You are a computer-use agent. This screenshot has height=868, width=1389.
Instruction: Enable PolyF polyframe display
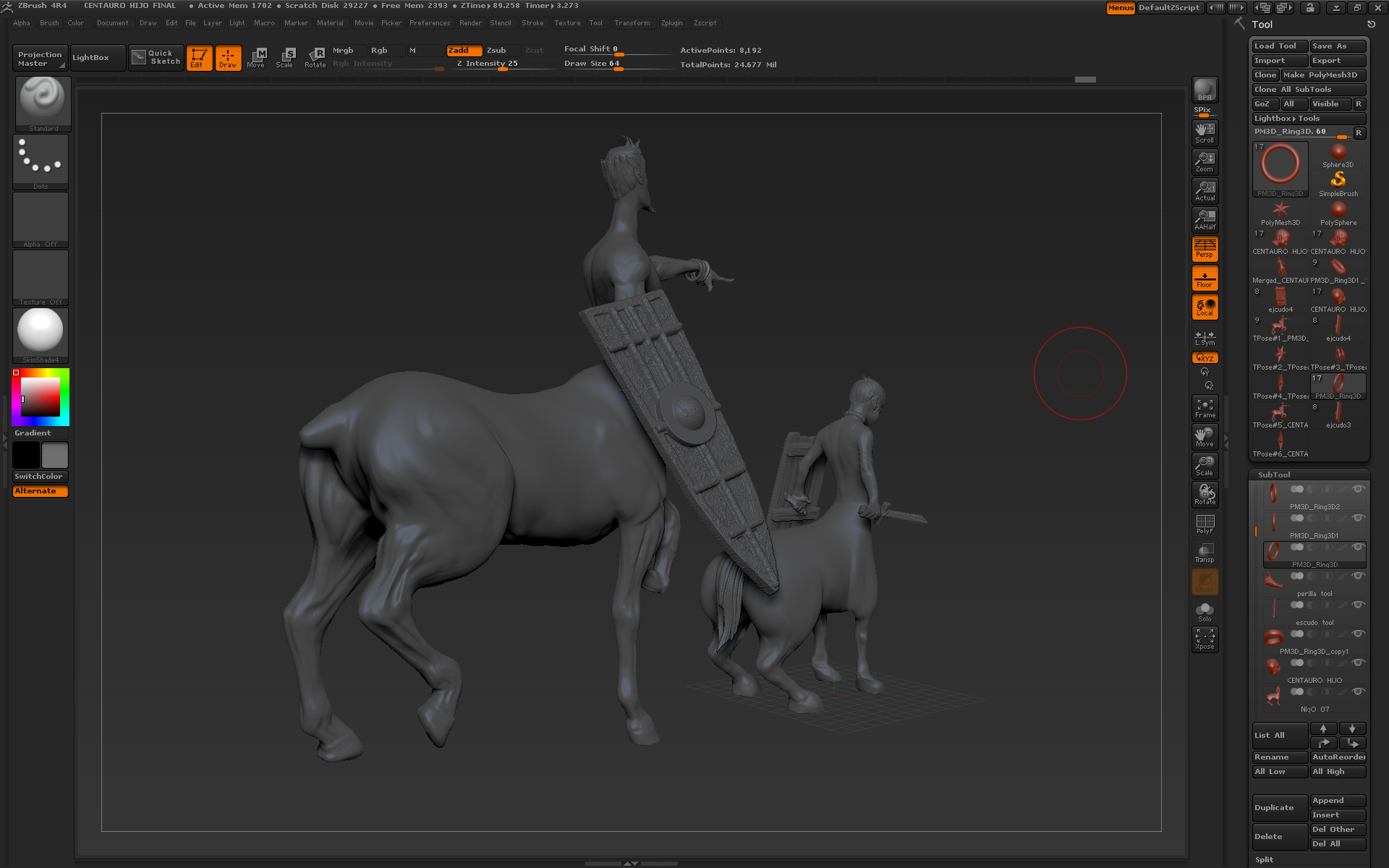pyautogui.click(x=1205, y=524)
